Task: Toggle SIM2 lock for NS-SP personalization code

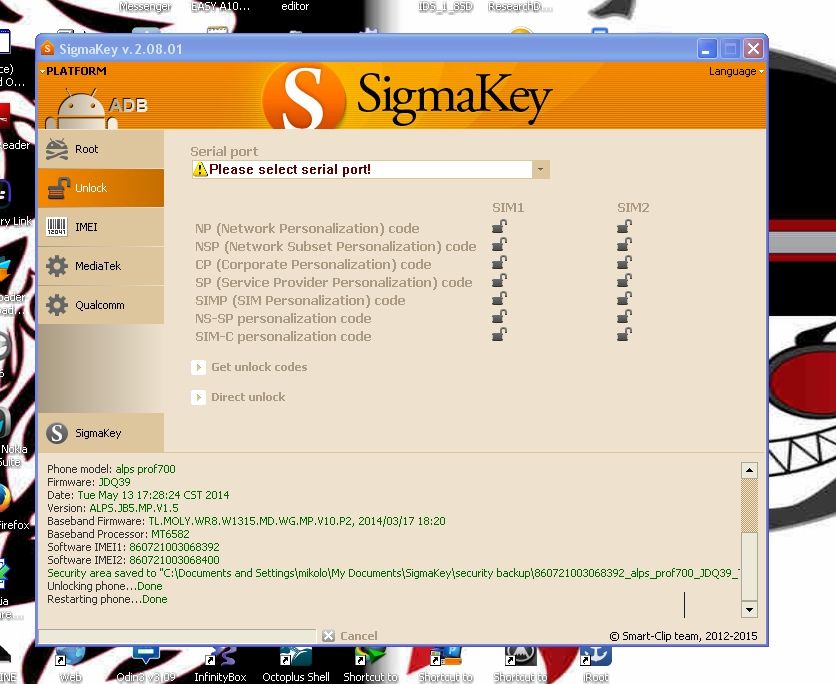Action: click(624, 317)
